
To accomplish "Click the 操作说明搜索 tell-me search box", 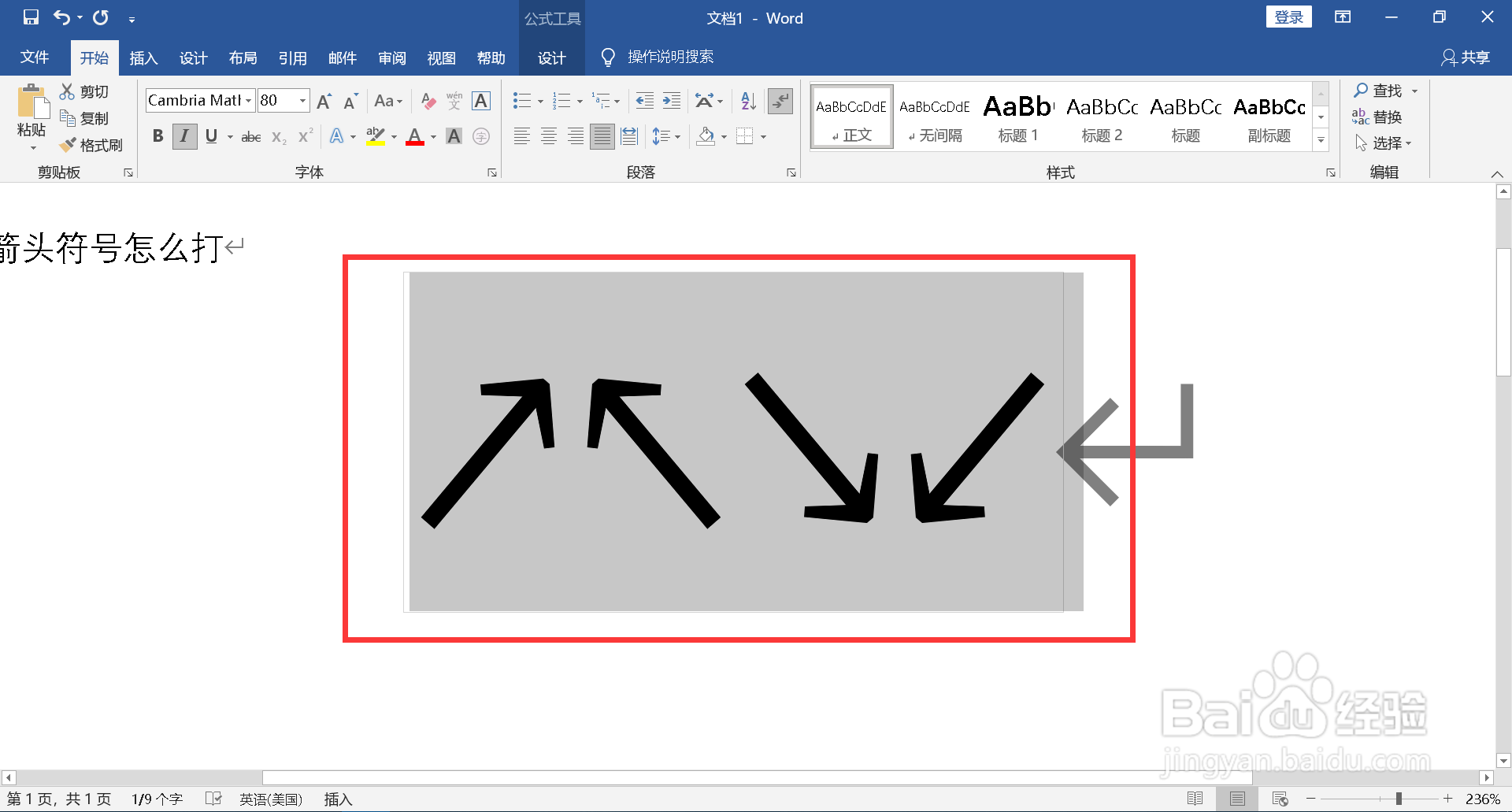I will click(670, 57).
